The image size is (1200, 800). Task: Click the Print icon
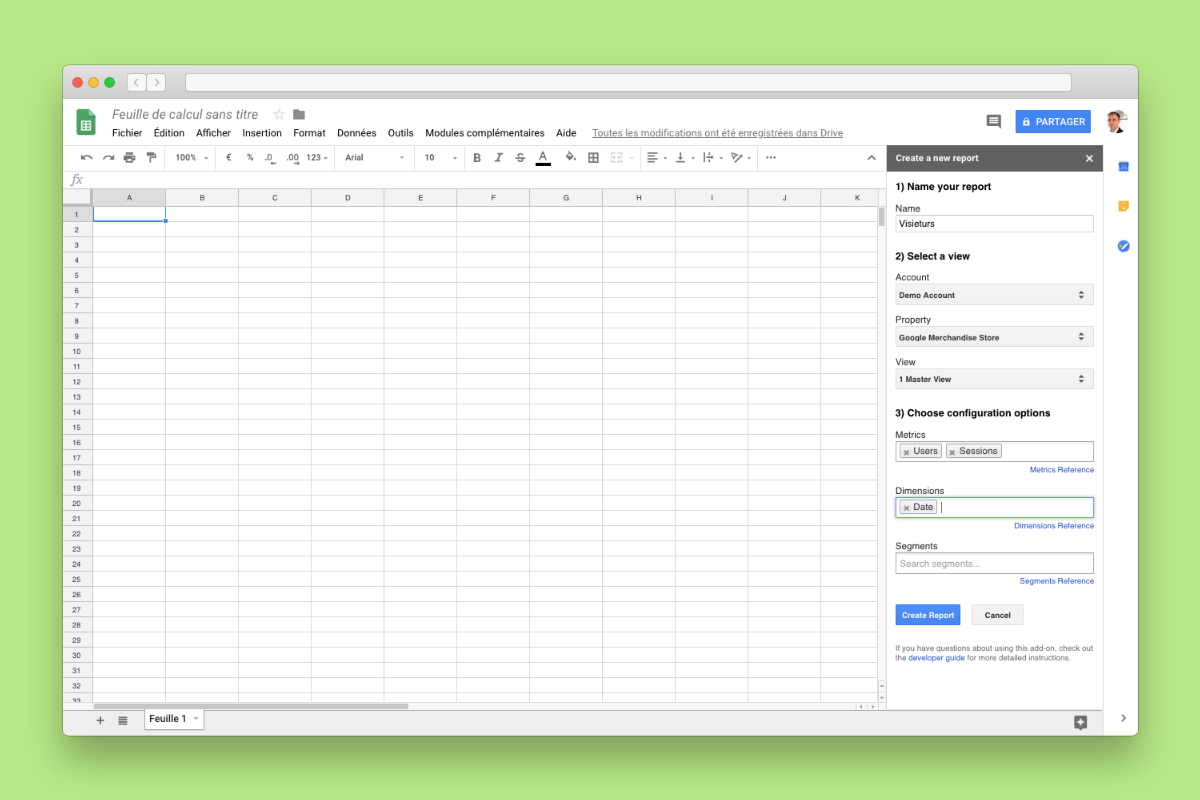click(130, 157)
